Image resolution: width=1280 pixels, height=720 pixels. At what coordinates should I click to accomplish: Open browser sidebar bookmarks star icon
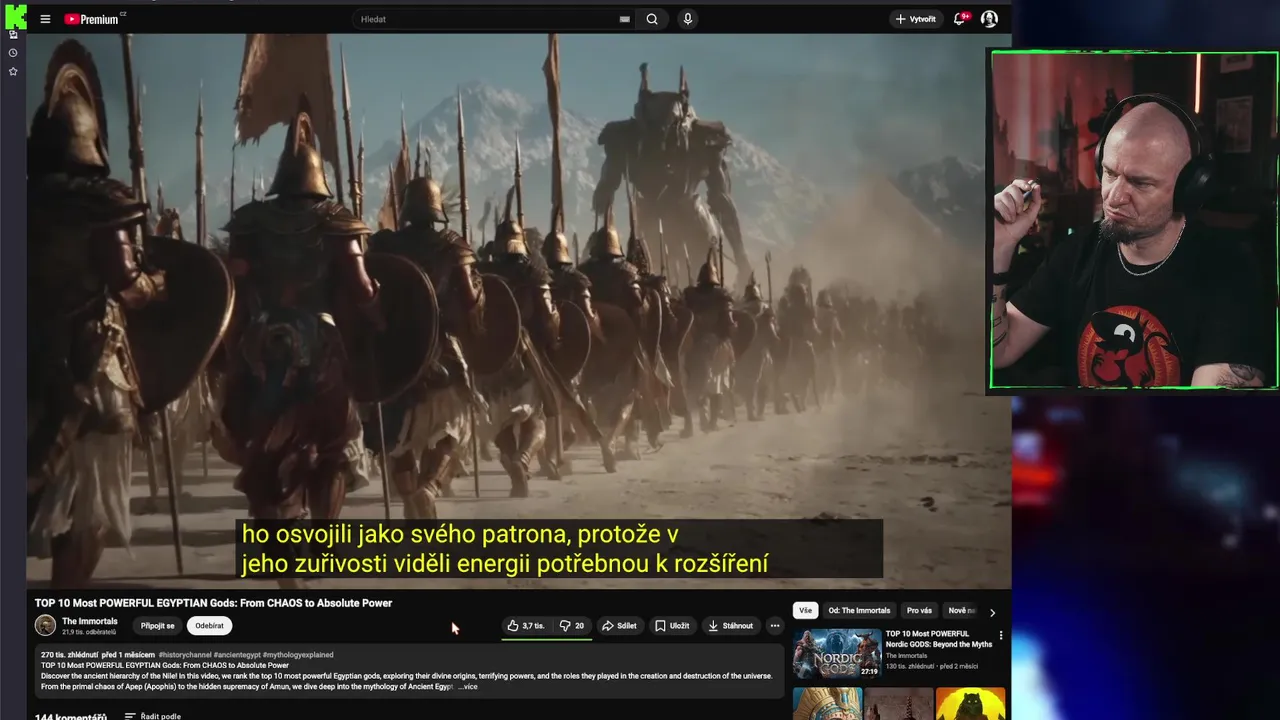click(13, 72)
